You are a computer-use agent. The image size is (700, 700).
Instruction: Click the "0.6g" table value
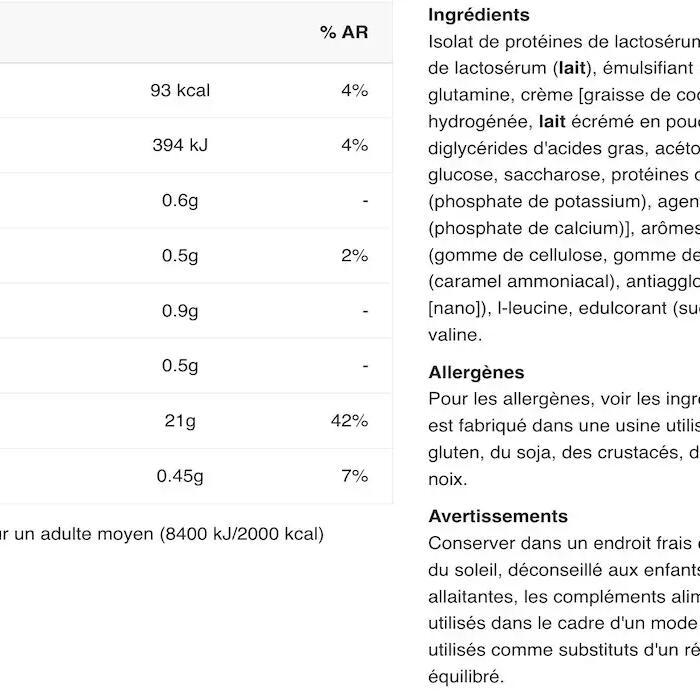(x=180, y=201)
